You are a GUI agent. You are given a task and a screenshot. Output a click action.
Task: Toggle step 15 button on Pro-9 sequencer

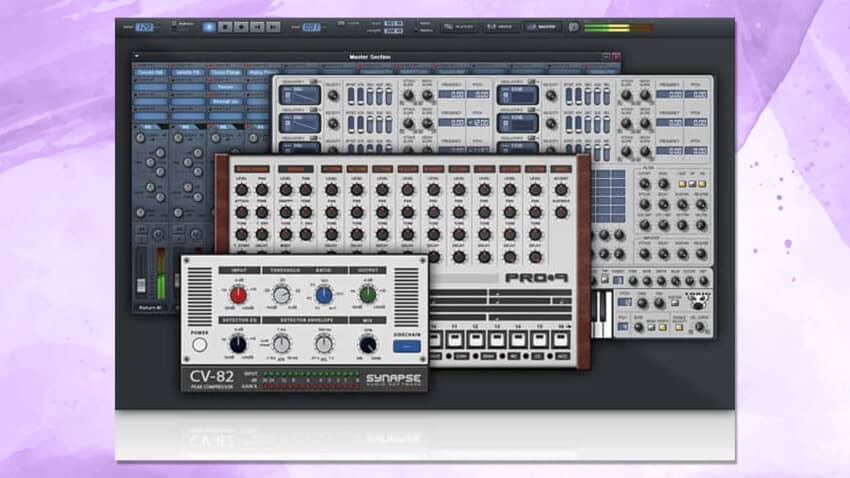click(x=539, y=340)
